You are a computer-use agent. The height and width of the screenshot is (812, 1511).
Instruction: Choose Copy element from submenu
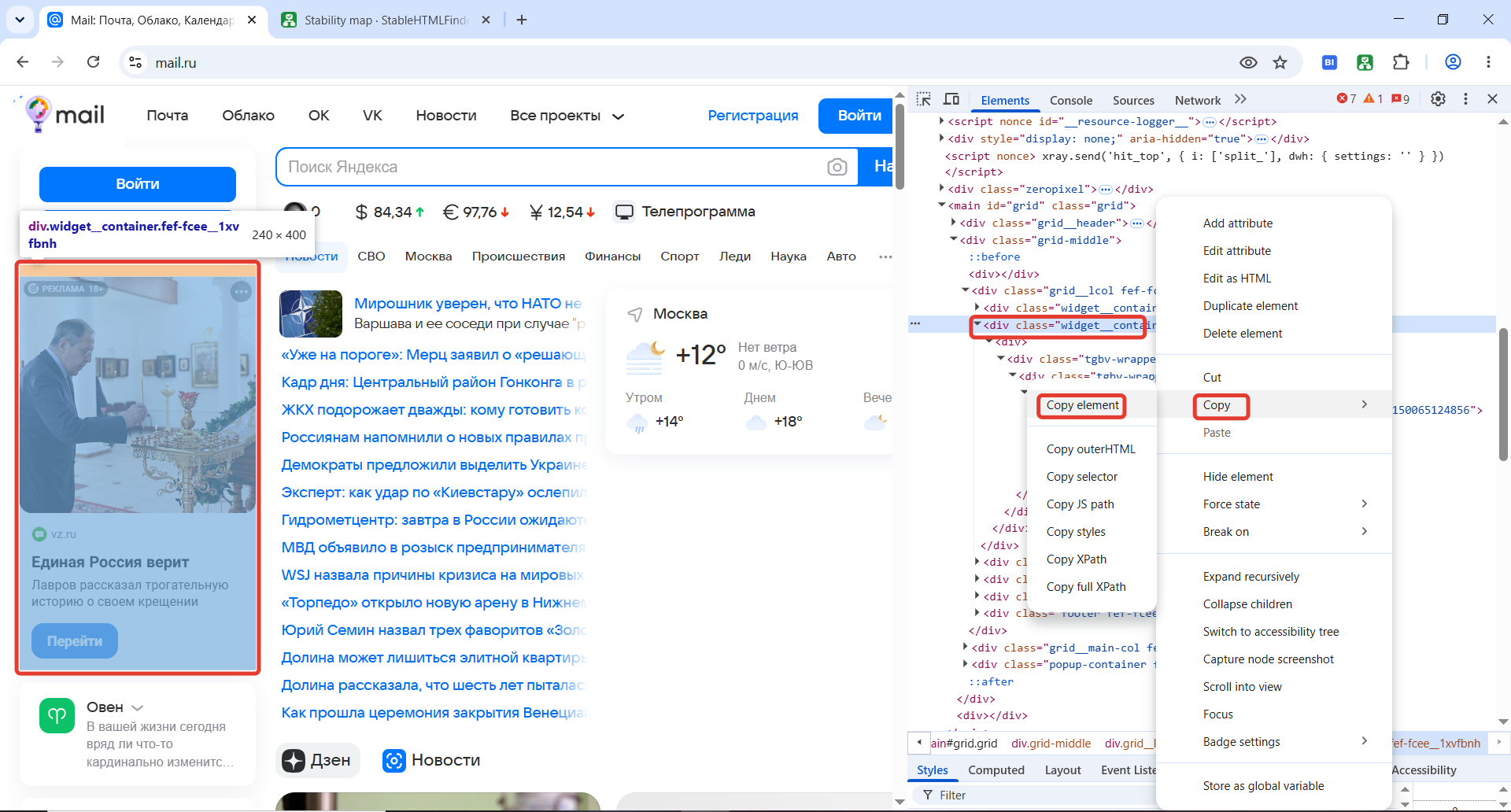click(x=1082, y=405)
